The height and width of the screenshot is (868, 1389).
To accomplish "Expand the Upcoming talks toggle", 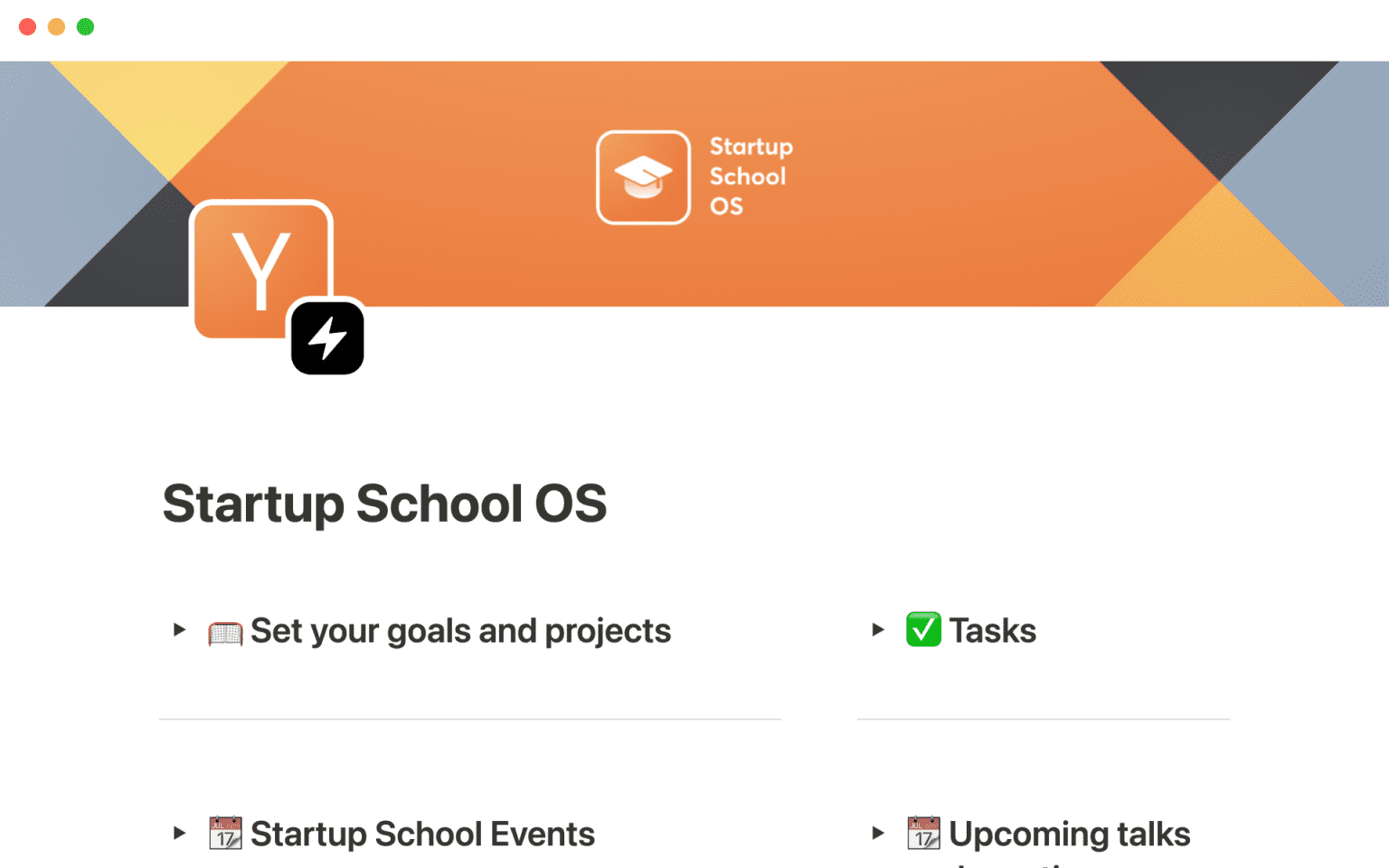I will point(878,834).
